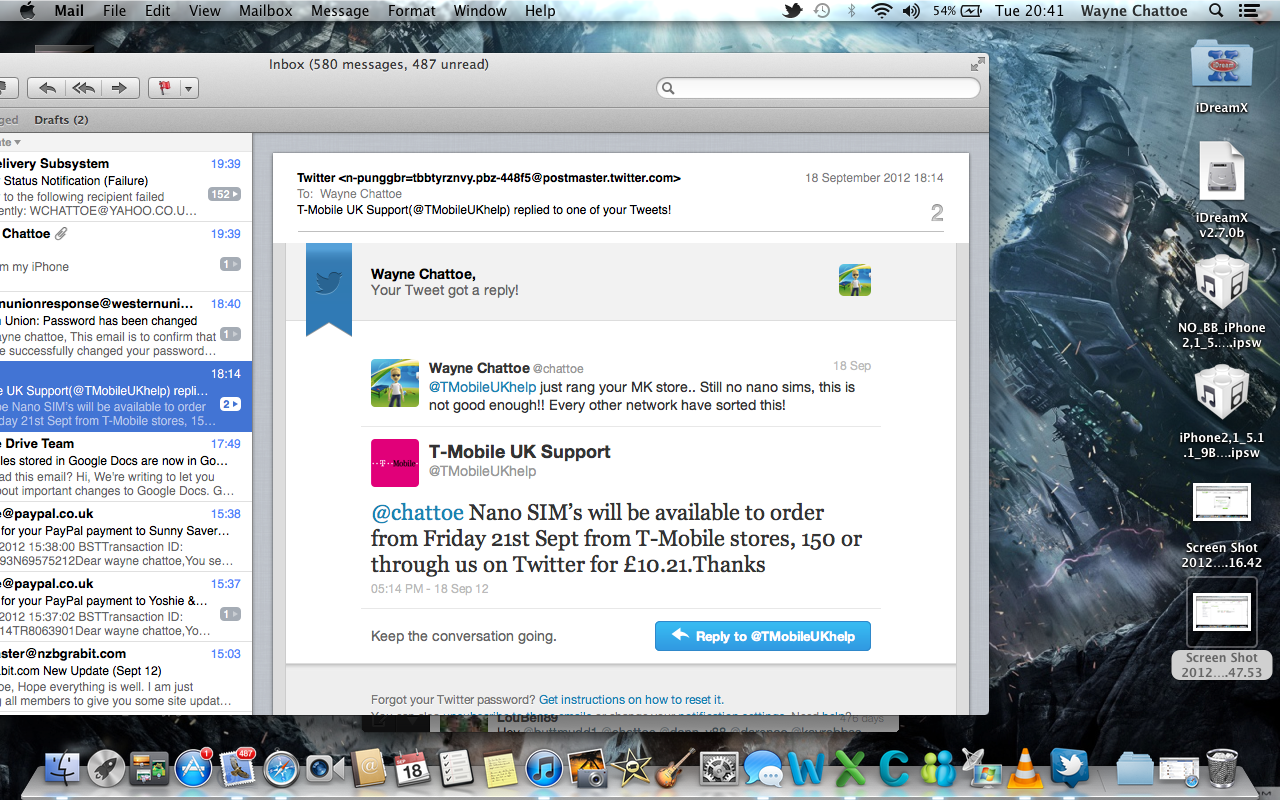The width and height of the screenshot is (1280, 800).
Task: Open the iDreamX folder on desktop
Action: pos(1222,76)
